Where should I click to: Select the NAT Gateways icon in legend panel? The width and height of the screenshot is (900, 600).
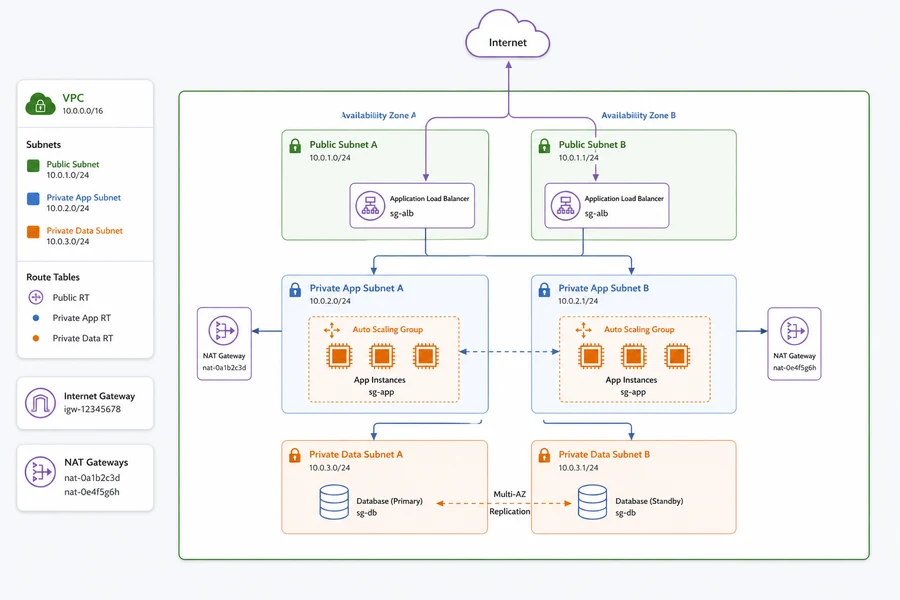click(40, 472)
